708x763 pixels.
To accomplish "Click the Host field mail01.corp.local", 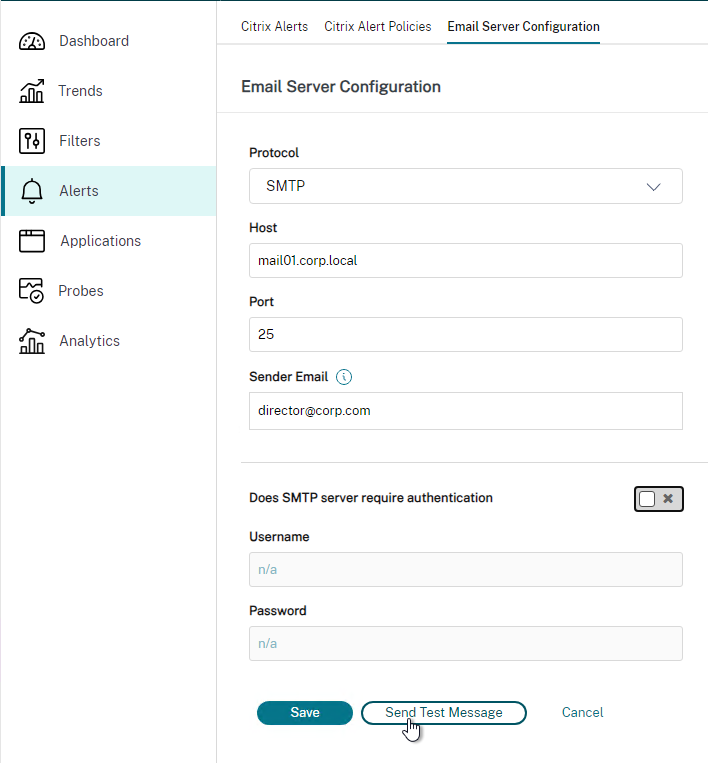I will pos(466,261).
